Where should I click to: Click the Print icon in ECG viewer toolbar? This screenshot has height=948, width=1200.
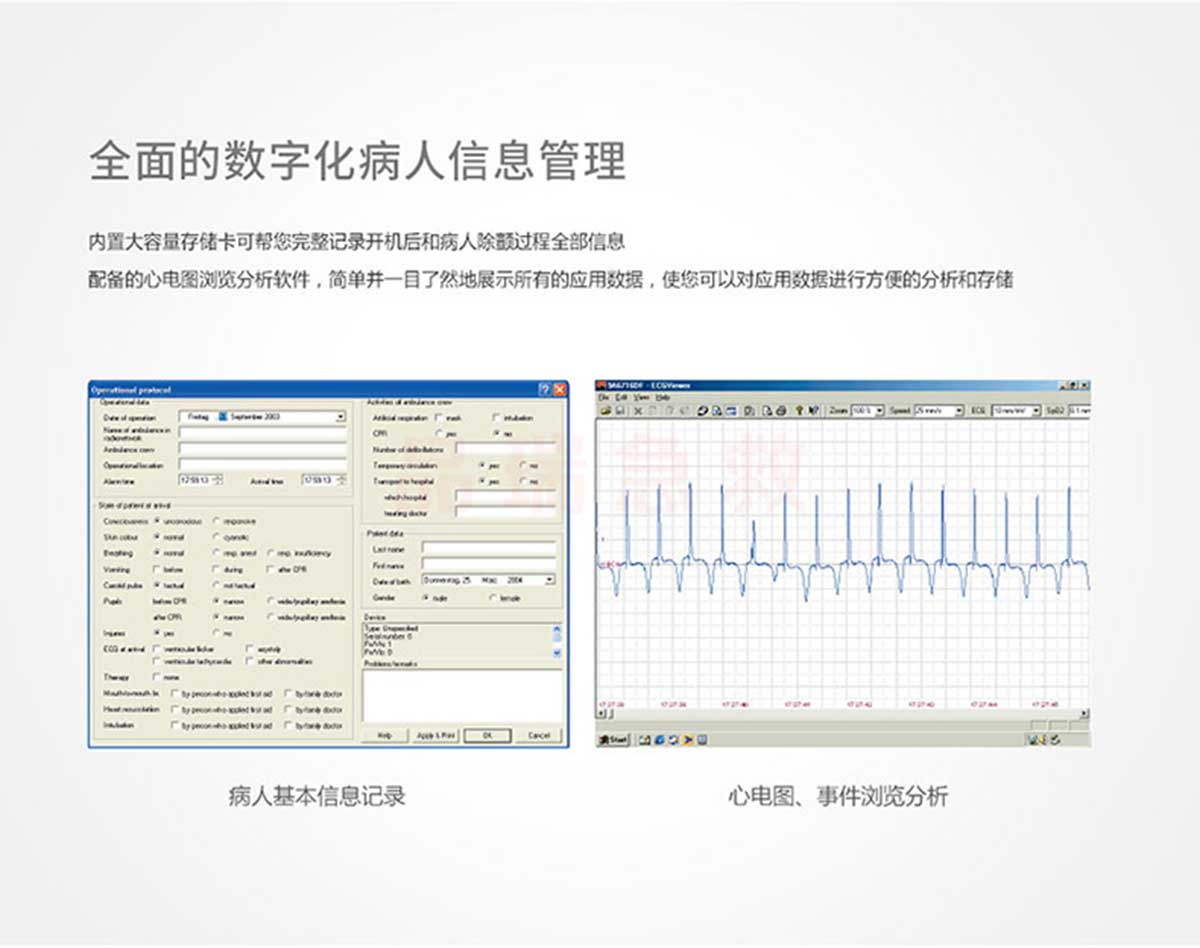[781, 411]
